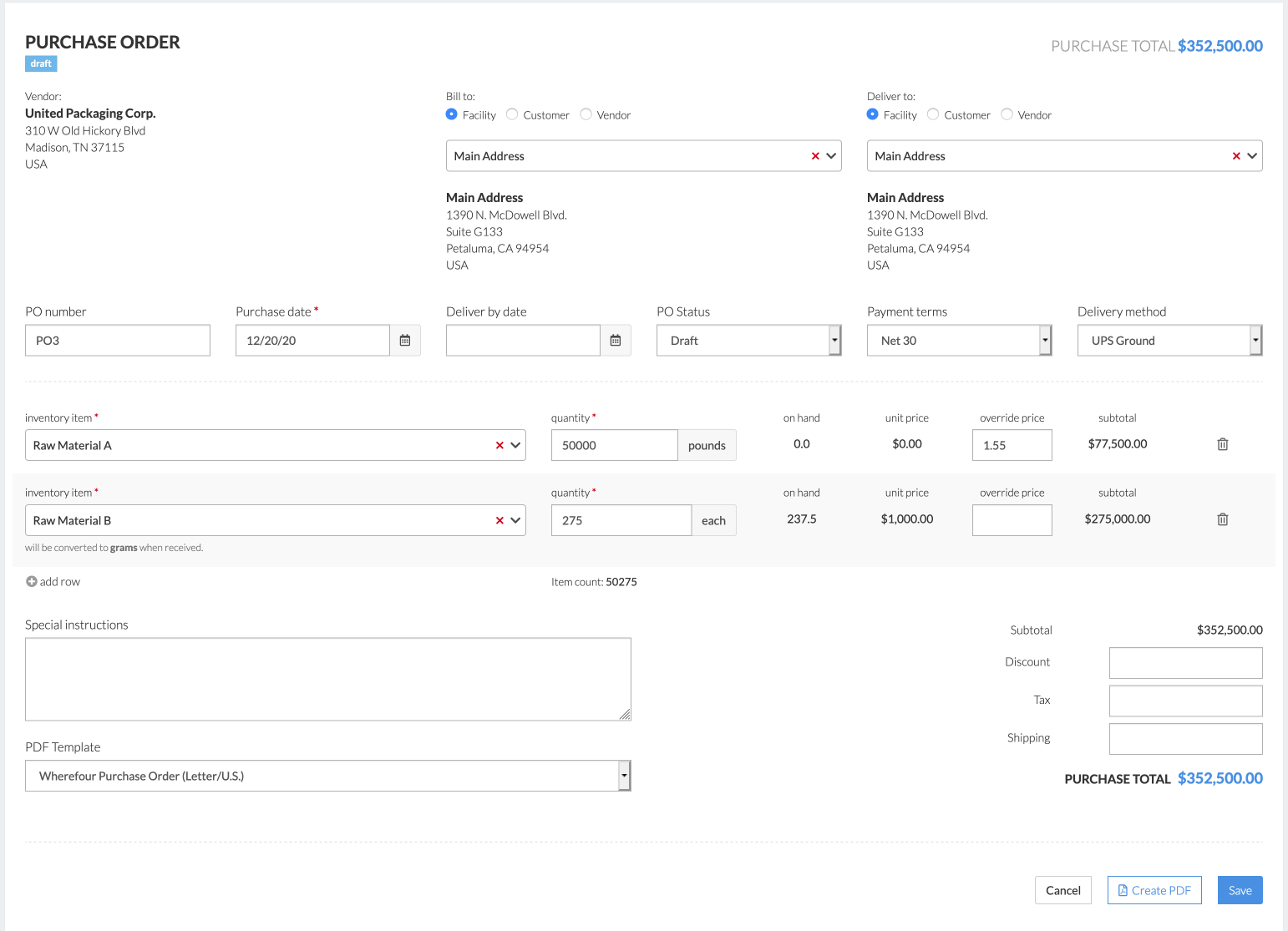Click the add row link
Image resolution: width=1288 pixels, height=931 pixels.
click(x=53, y=582)
